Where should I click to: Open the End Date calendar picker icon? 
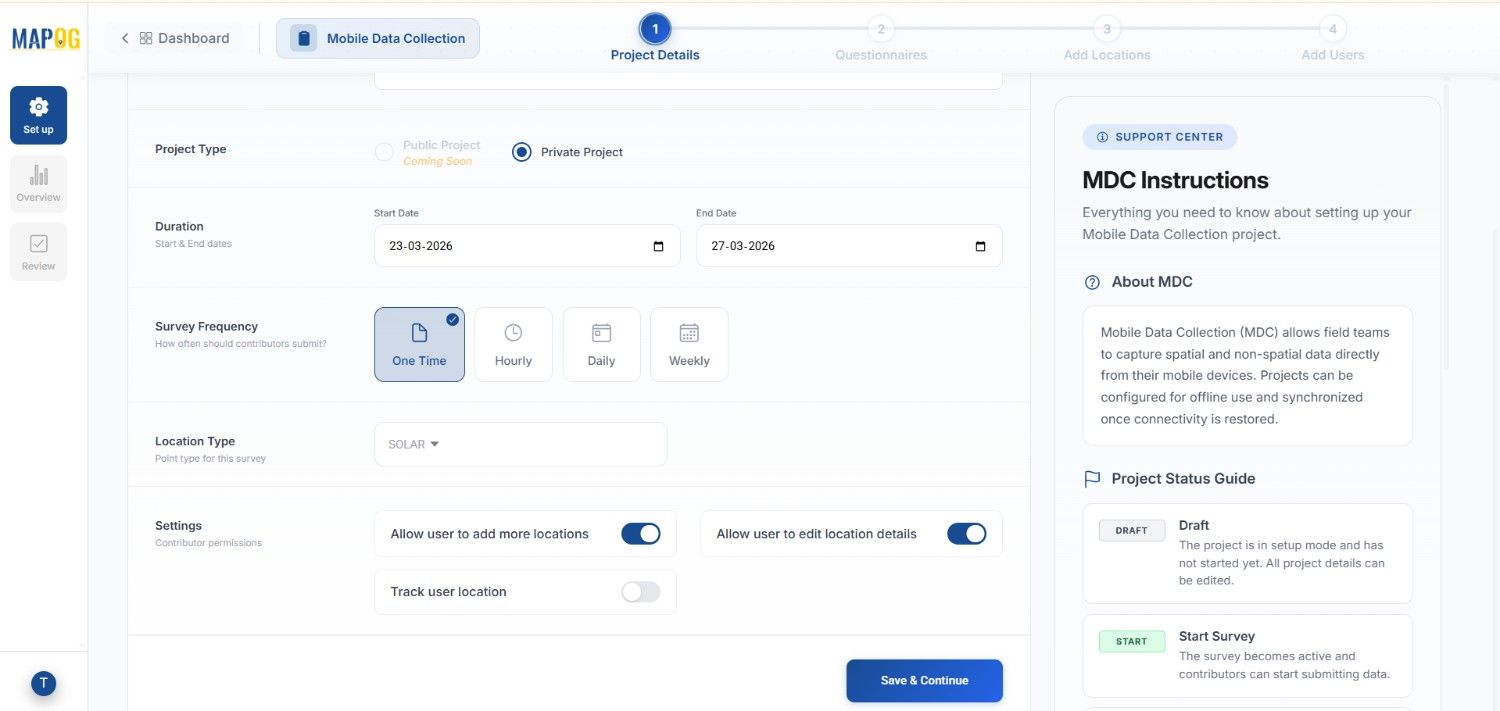click(x=980, y=246)
